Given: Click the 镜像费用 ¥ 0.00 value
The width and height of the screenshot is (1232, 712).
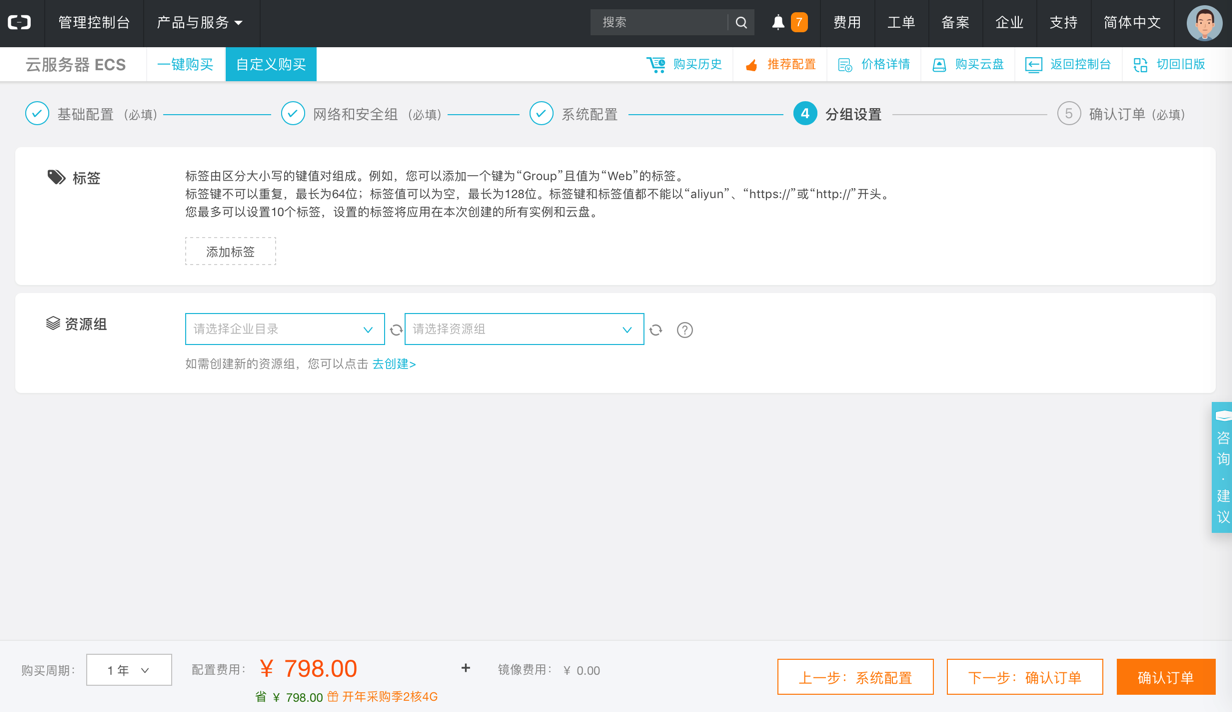Looking at the screenshot, I should point(581,671).
